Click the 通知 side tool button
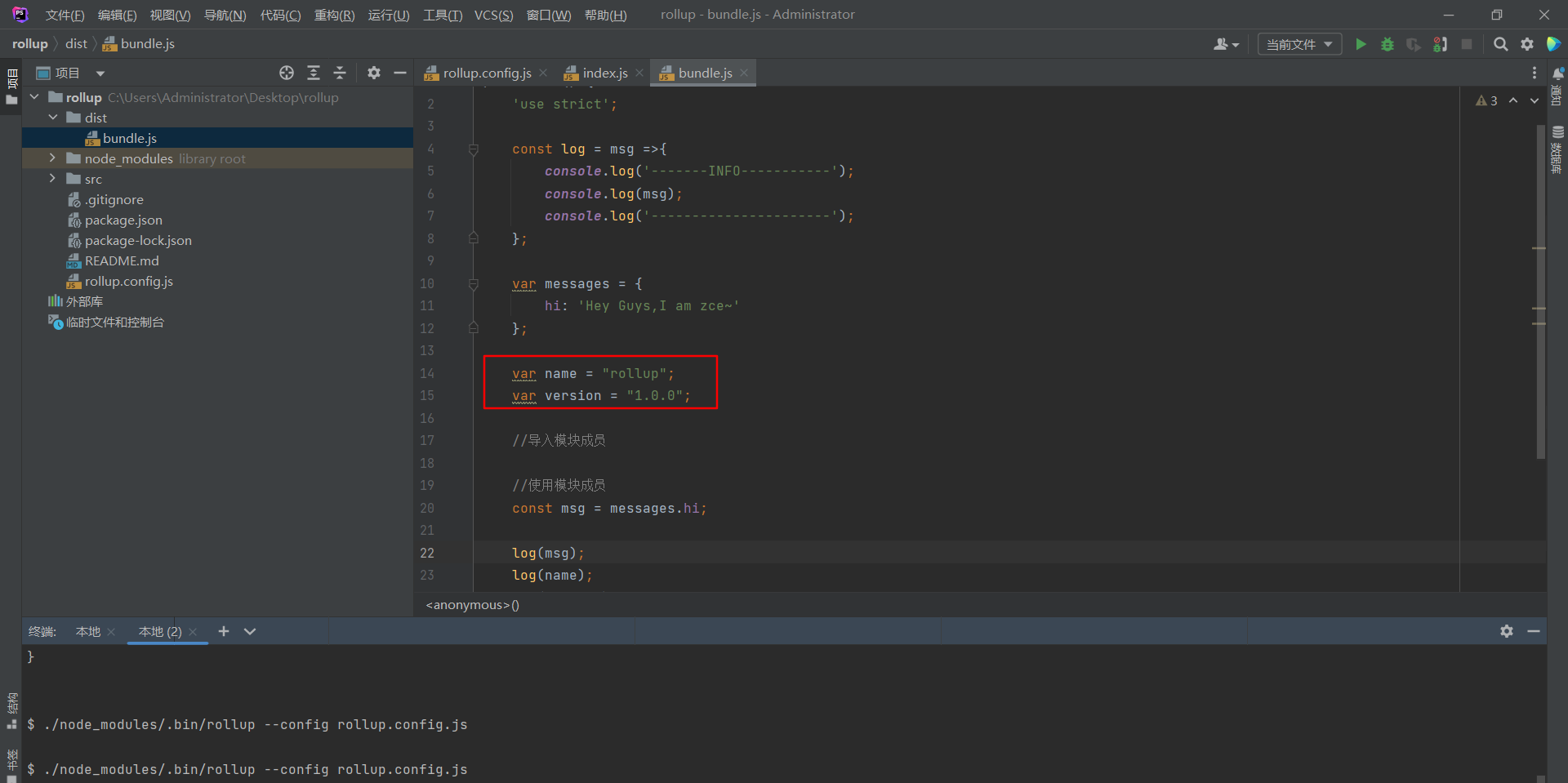 (1557, 86)
